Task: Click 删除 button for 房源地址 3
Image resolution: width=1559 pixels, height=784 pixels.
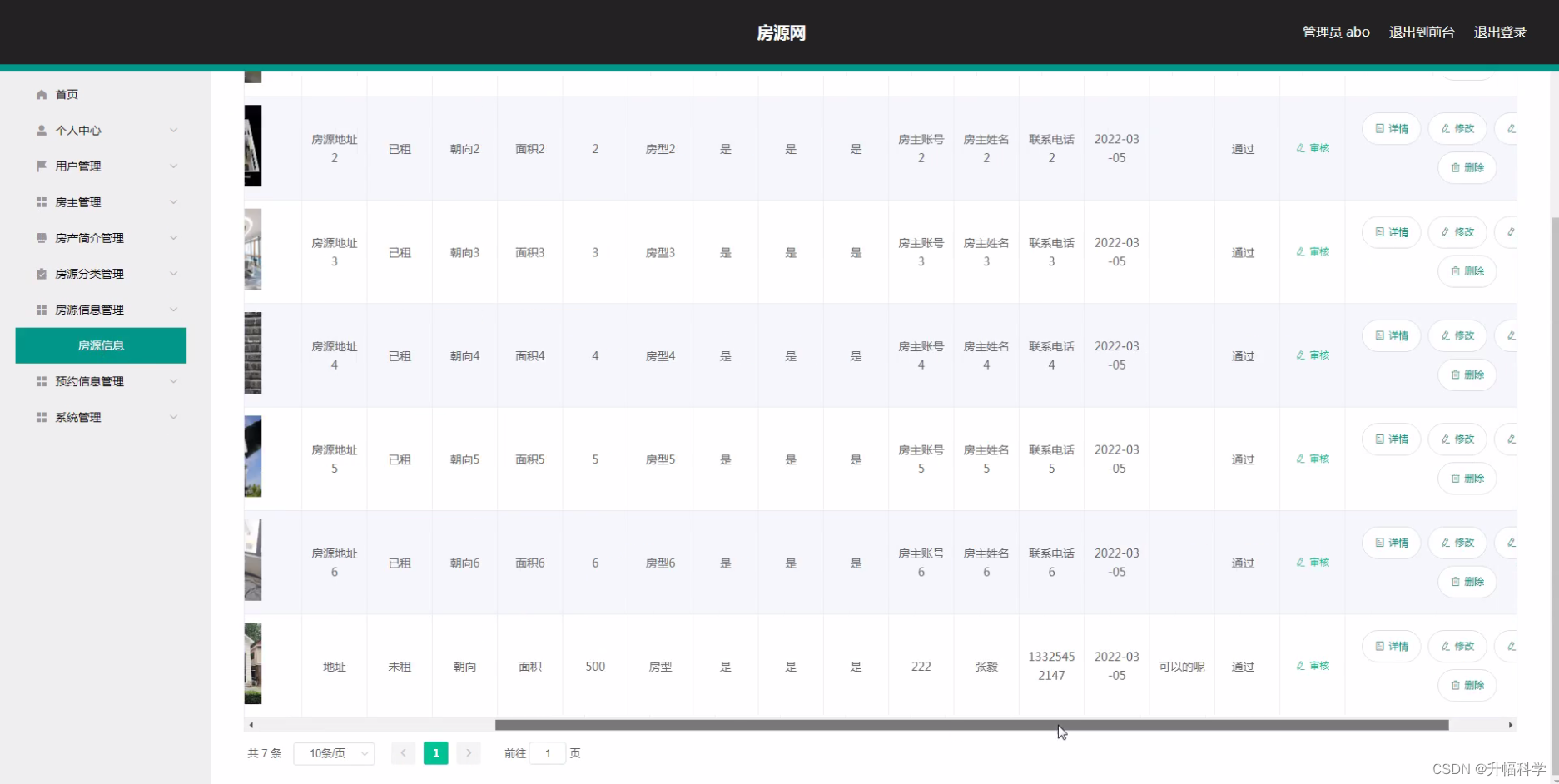Action: 1467,271
